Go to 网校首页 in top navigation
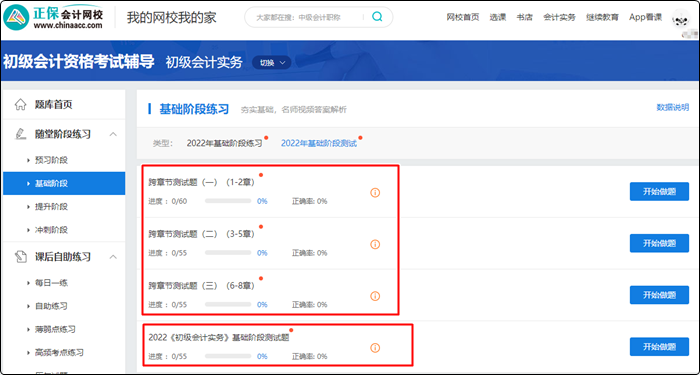The width and height of the screenshot is (700, 375). pyautogui.click(x=462, y=17)
